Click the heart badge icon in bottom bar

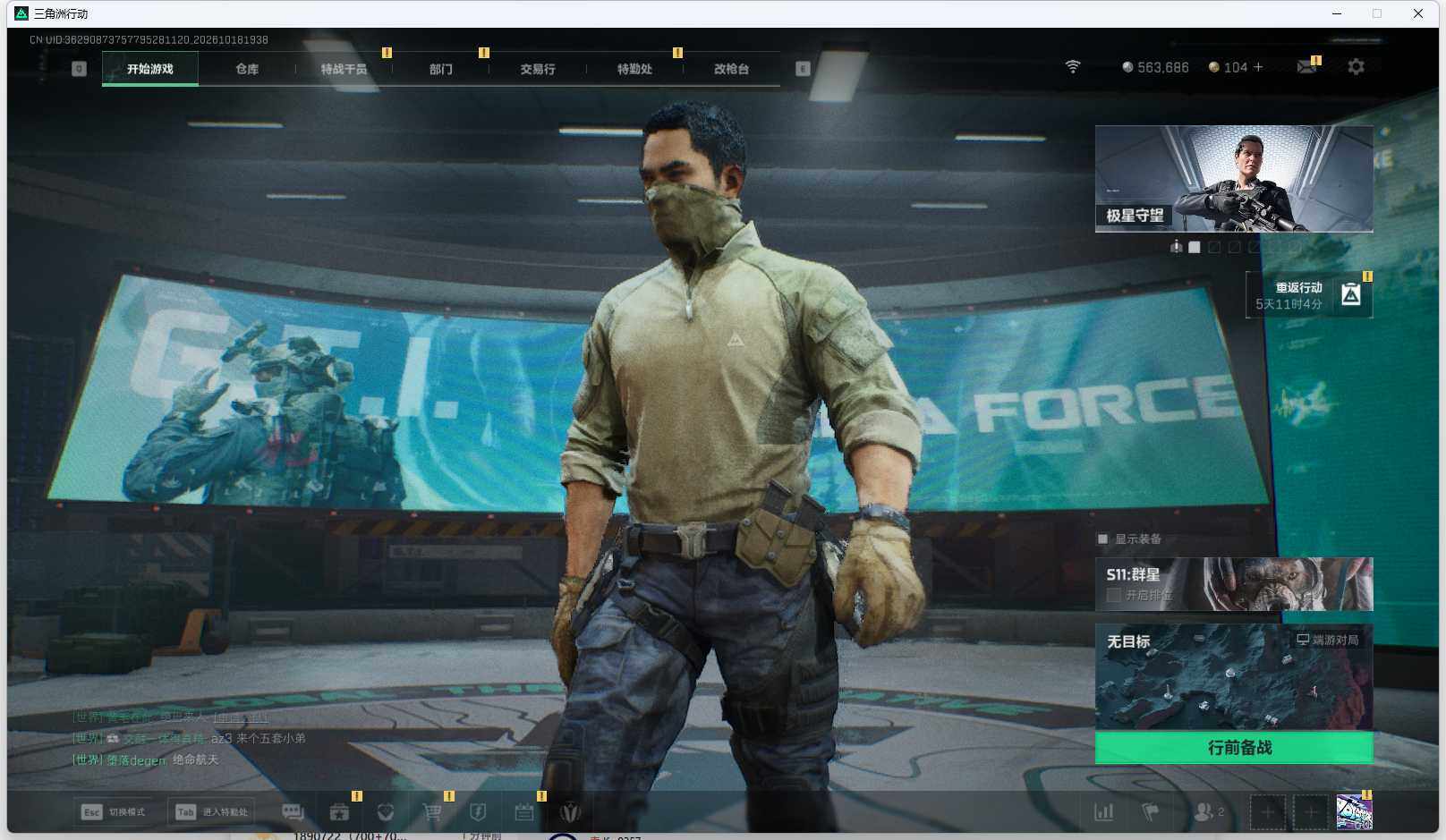[386, 811]
